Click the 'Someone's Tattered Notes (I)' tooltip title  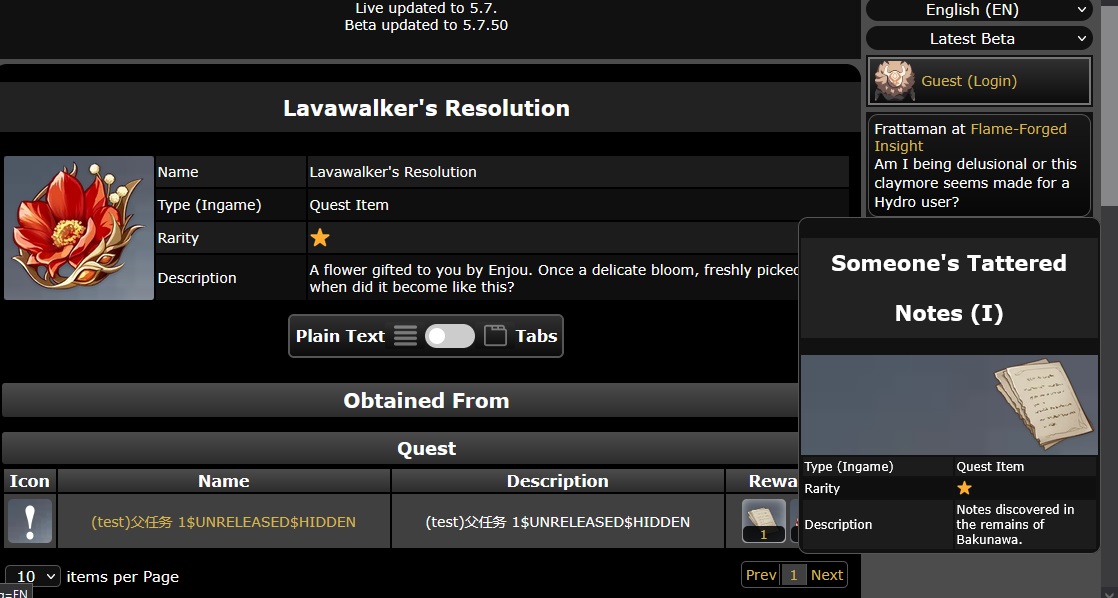949,288
